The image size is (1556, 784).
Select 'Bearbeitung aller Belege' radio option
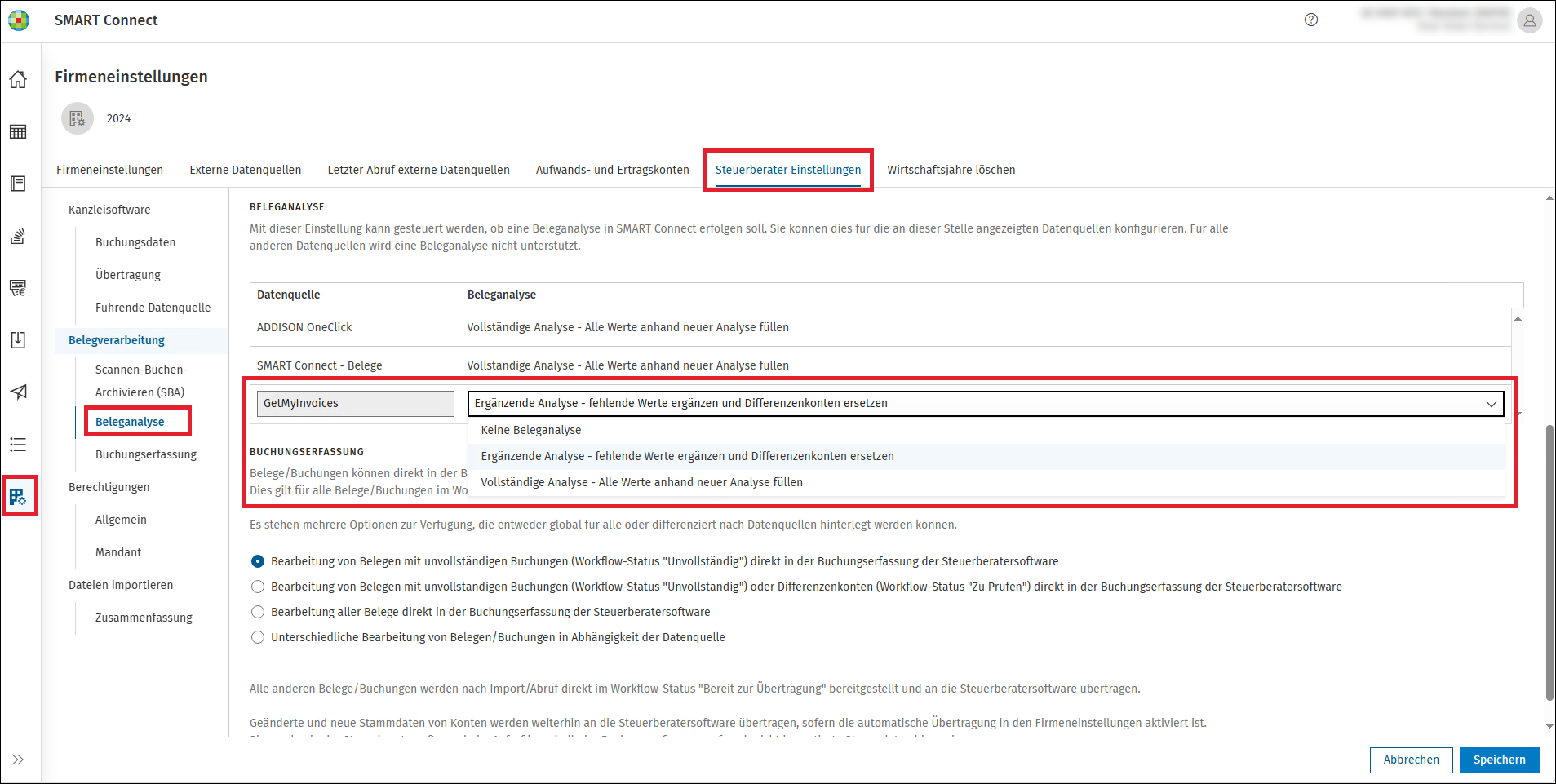pyautogui.click(x=258, y=612)
